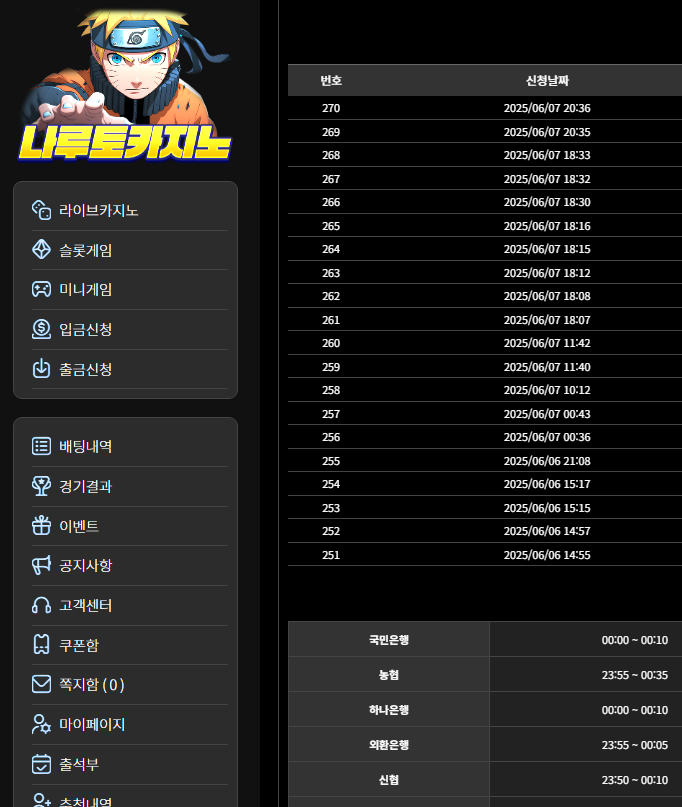Select the row dated 2025/06/07 11:42

click(x=485, y=343)
